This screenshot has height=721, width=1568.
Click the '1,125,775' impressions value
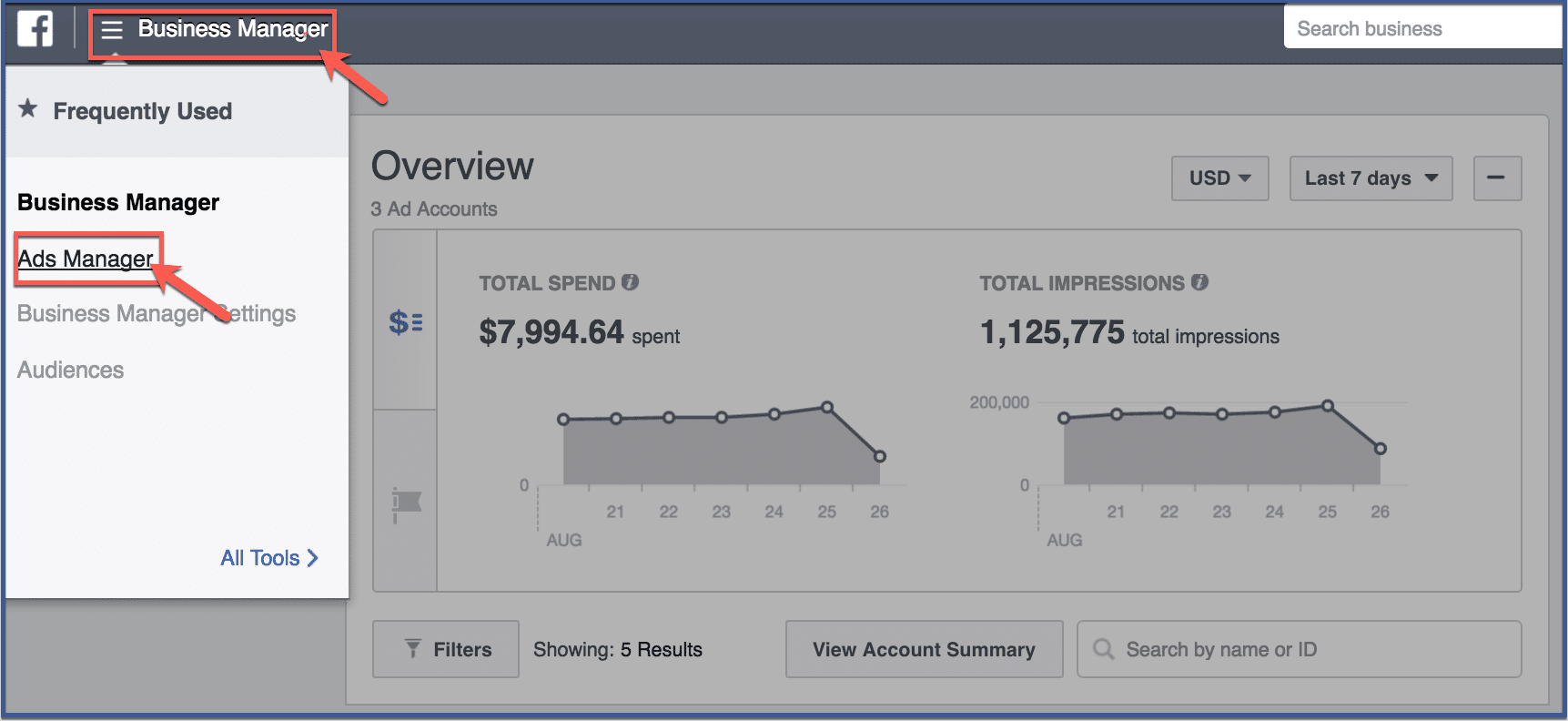click(1052, 332)
